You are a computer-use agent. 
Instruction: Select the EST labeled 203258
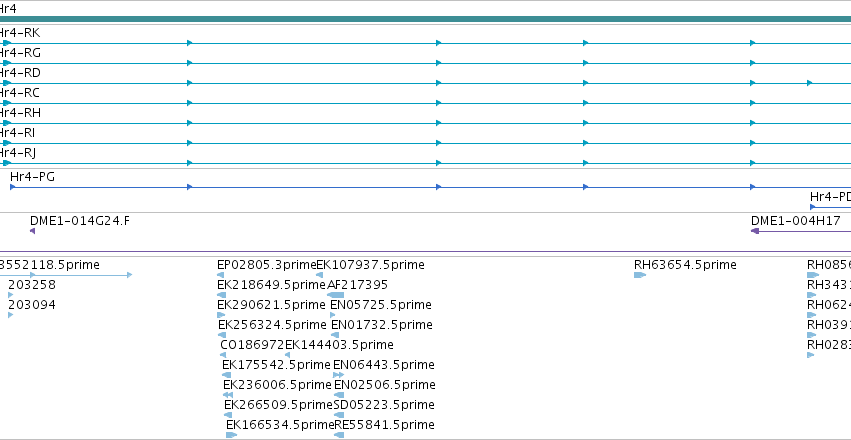click(x=31, y=285)
